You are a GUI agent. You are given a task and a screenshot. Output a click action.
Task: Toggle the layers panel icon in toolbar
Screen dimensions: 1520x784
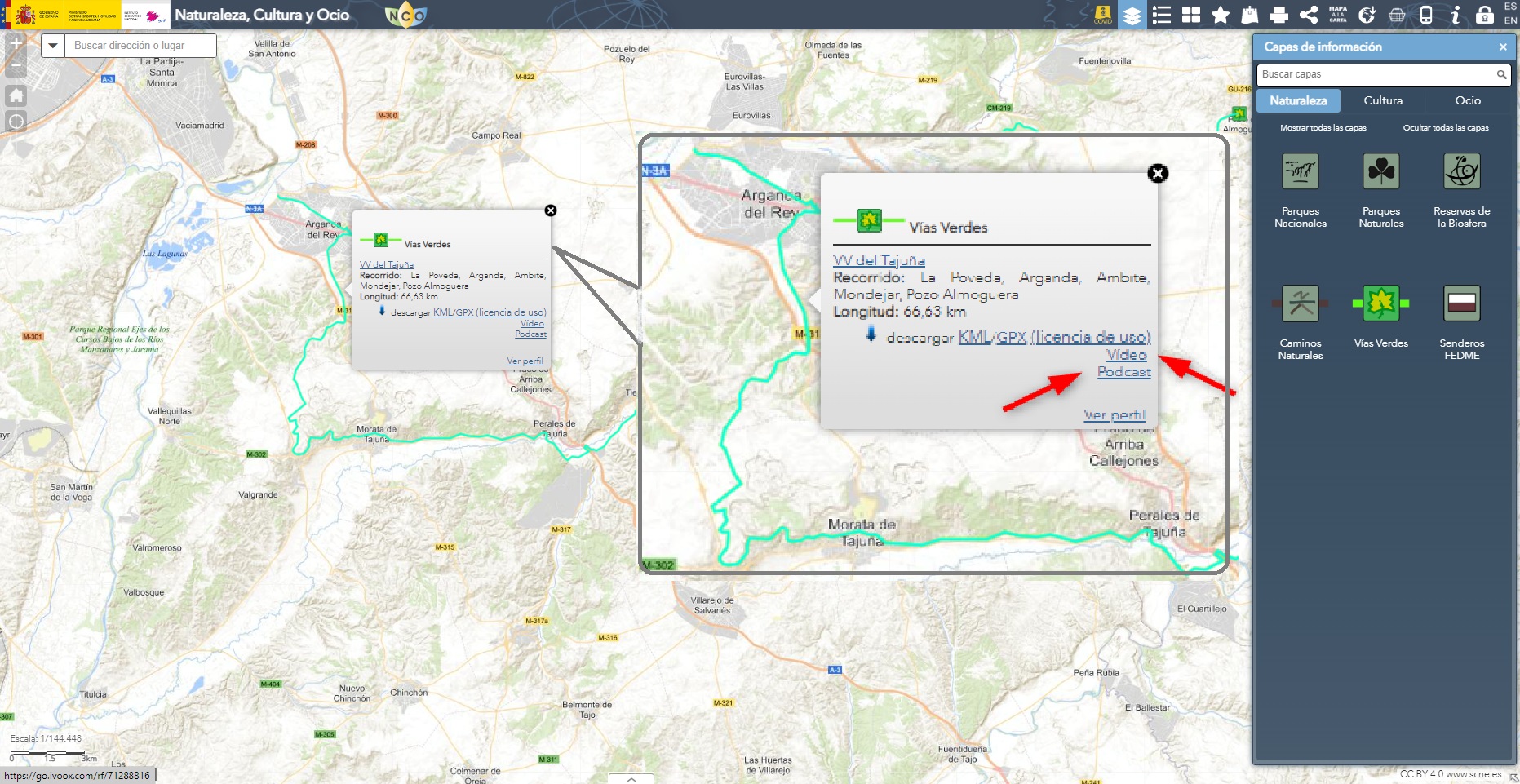[1132, 15]
